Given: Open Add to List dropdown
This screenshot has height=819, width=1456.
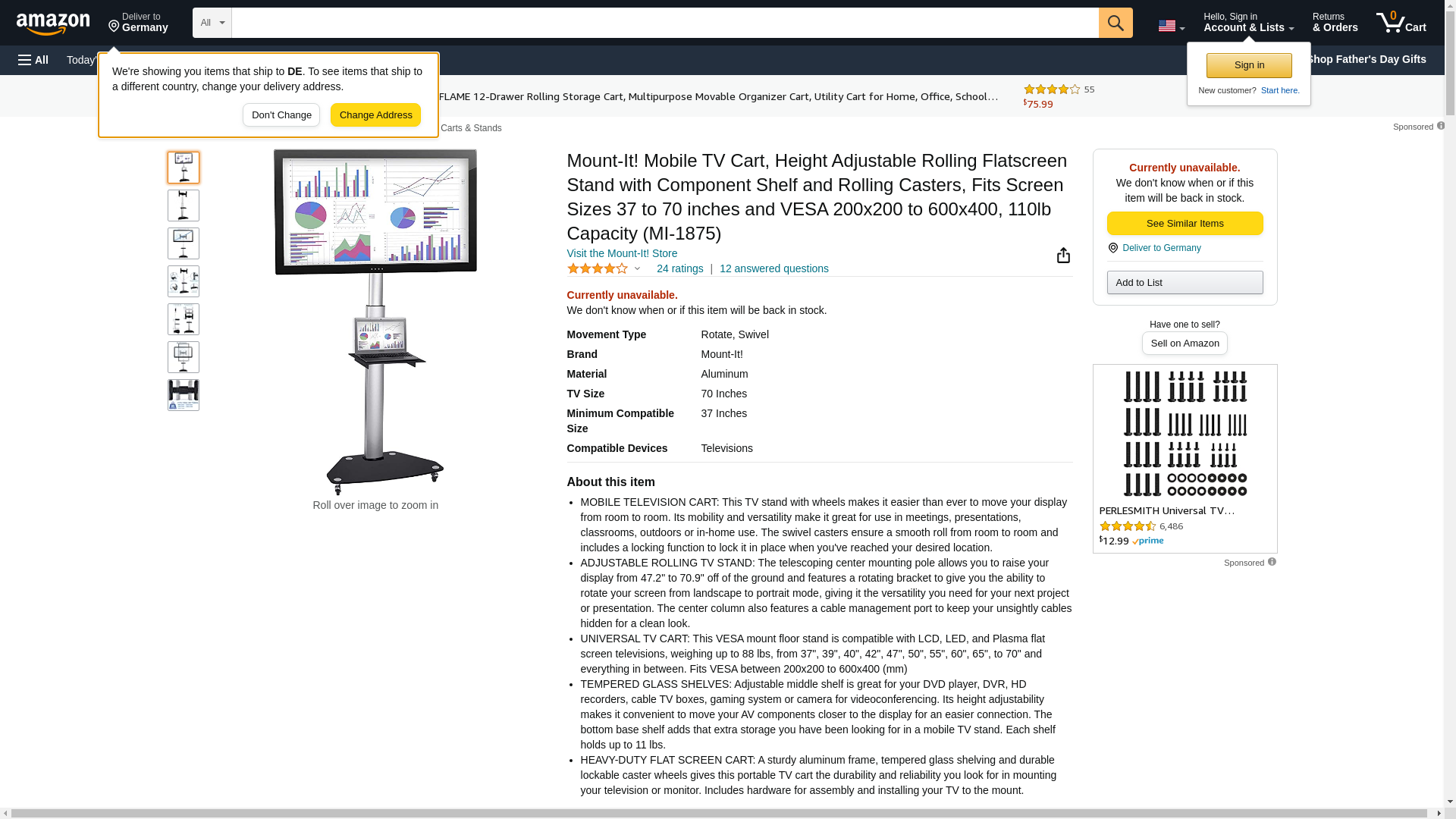Looking at the screenshot, I should (1185, 283).
